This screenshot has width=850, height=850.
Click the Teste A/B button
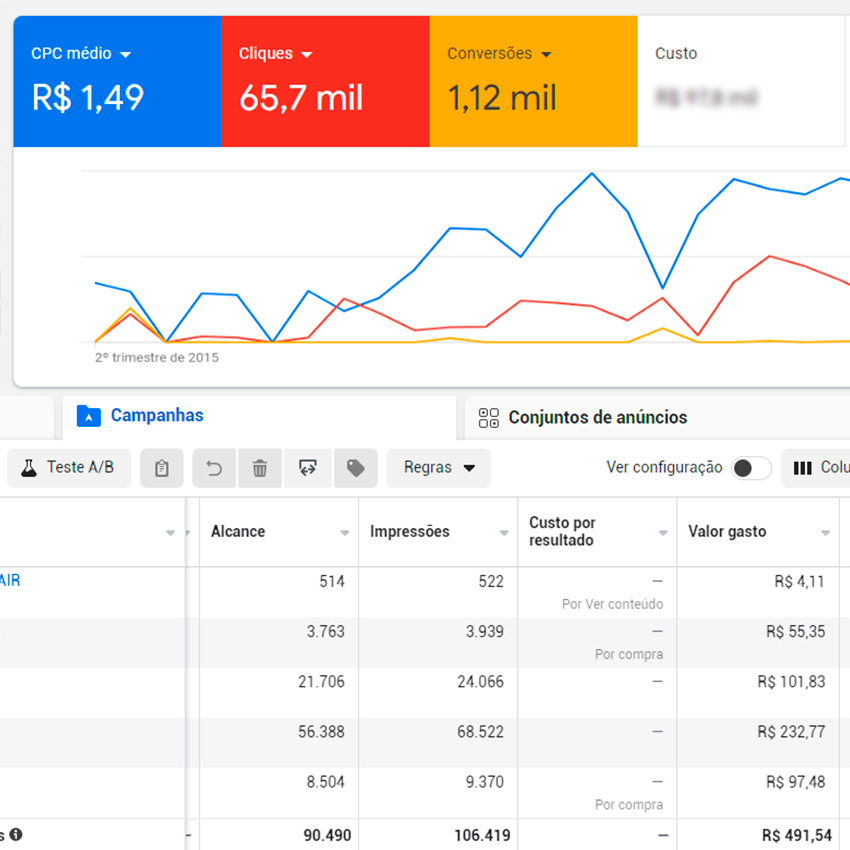coord(69,468)
